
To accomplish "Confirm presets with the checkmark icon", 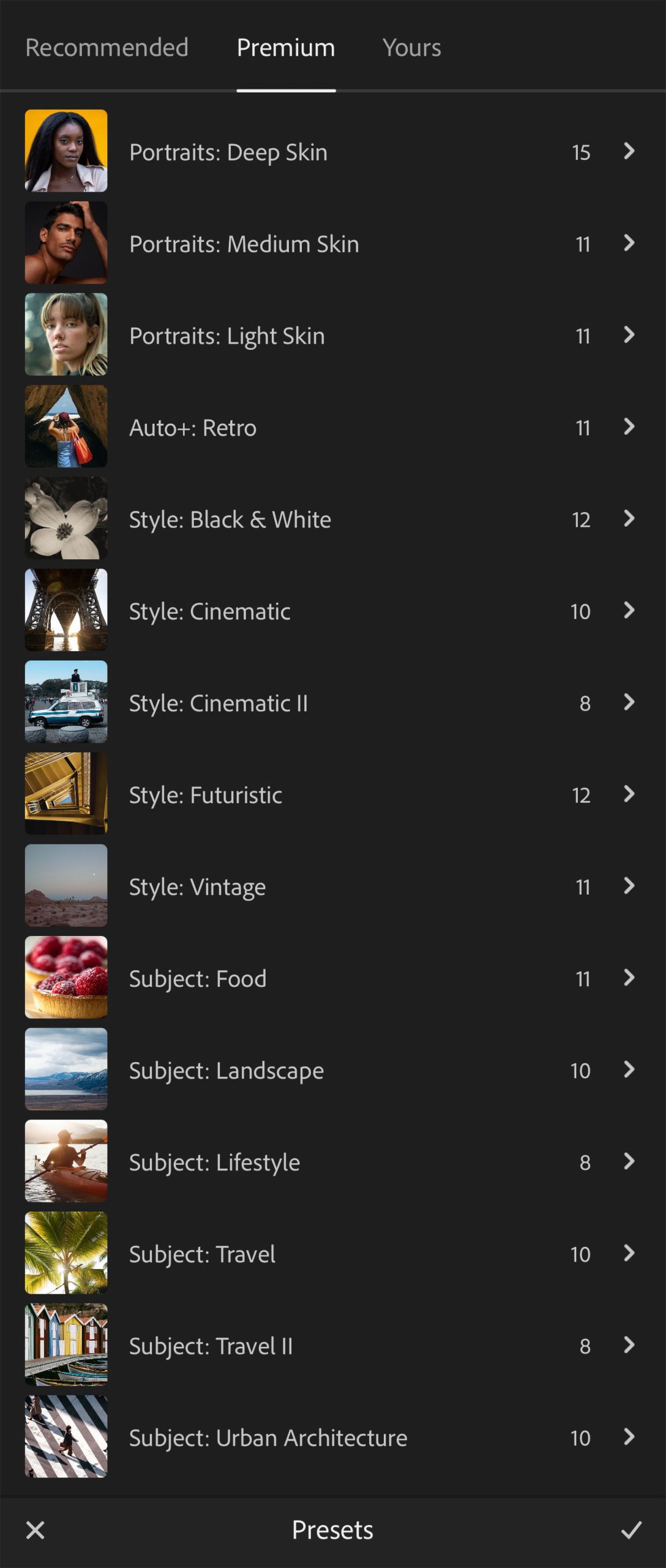I will pyautogui.click(x=631, y=1529).
